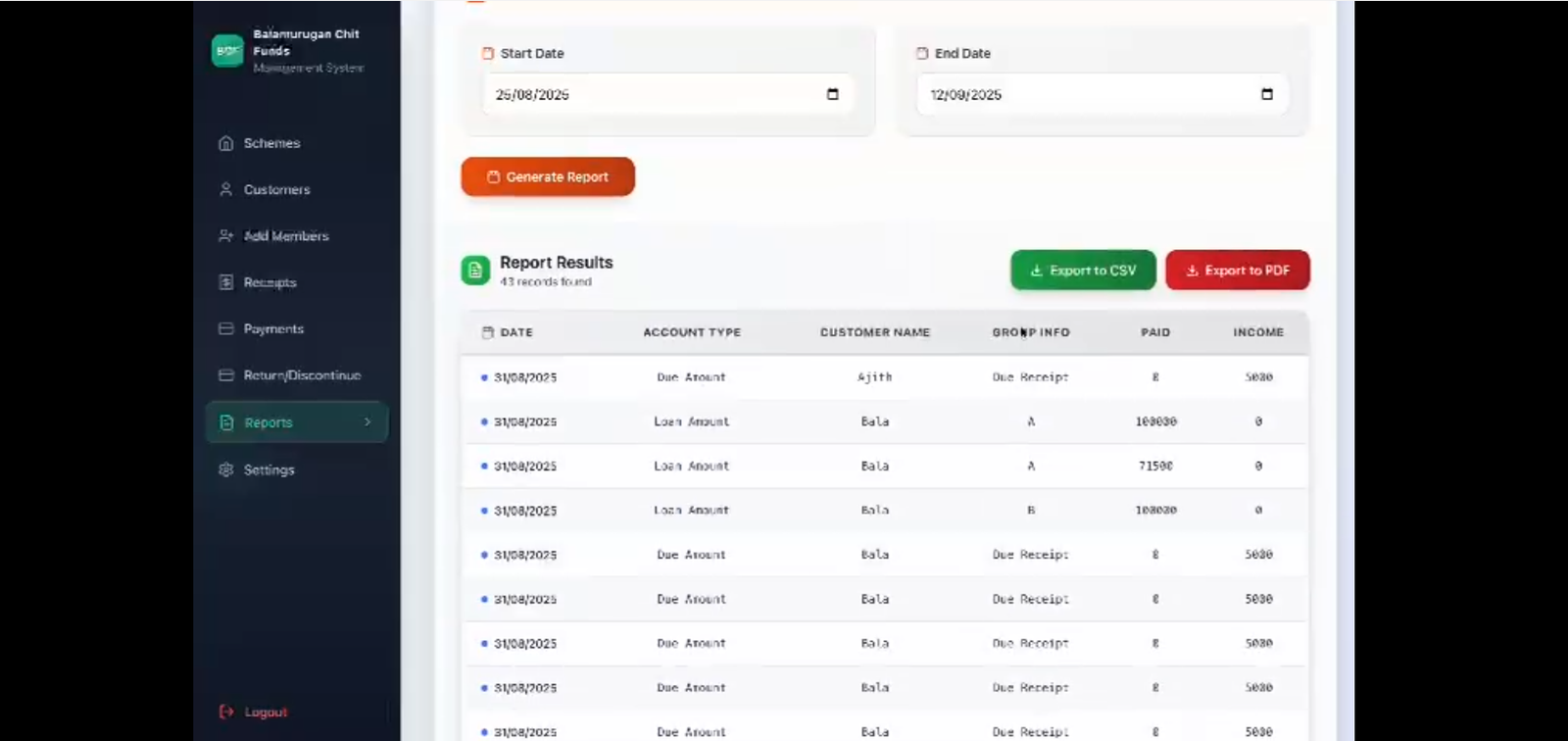Expand the Reports menu chevron
This screenshot has width=1568, height=741.
[x=367, y=421]
